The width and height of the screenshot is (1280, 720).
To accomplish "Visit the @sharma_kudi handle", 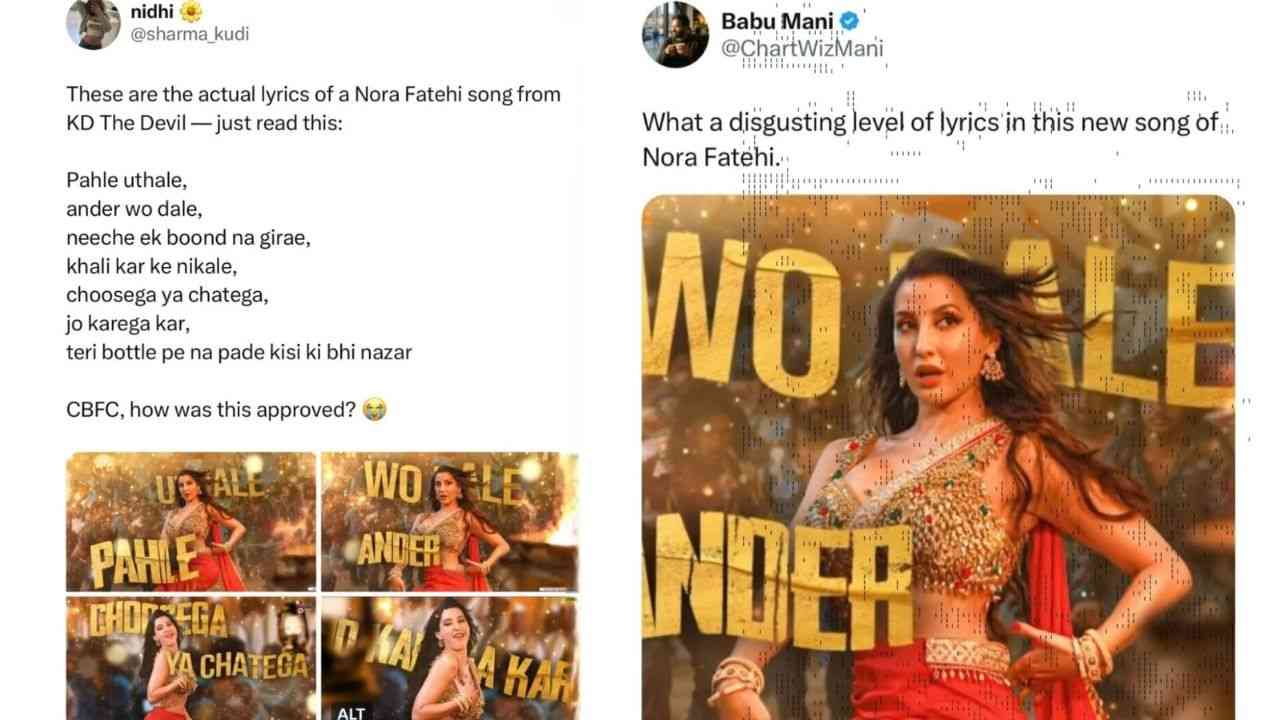I will [x=190, y=34].
